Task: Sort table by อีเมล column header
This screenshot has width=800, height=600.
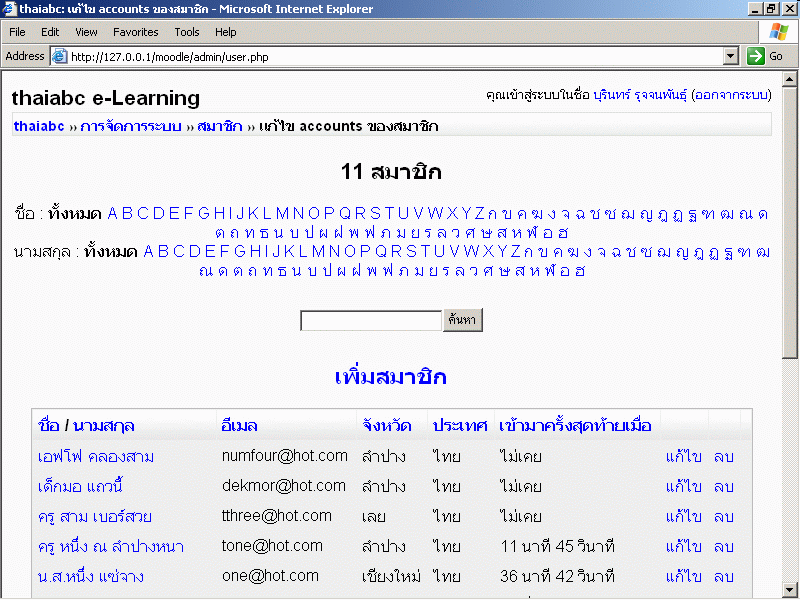Action: click(x=245, y=426)
